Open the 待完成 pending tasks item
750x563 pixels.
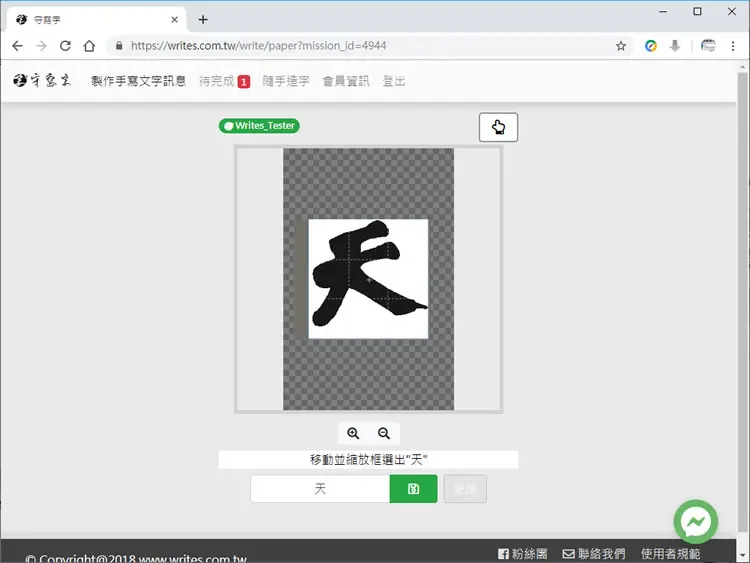(224, 81)
